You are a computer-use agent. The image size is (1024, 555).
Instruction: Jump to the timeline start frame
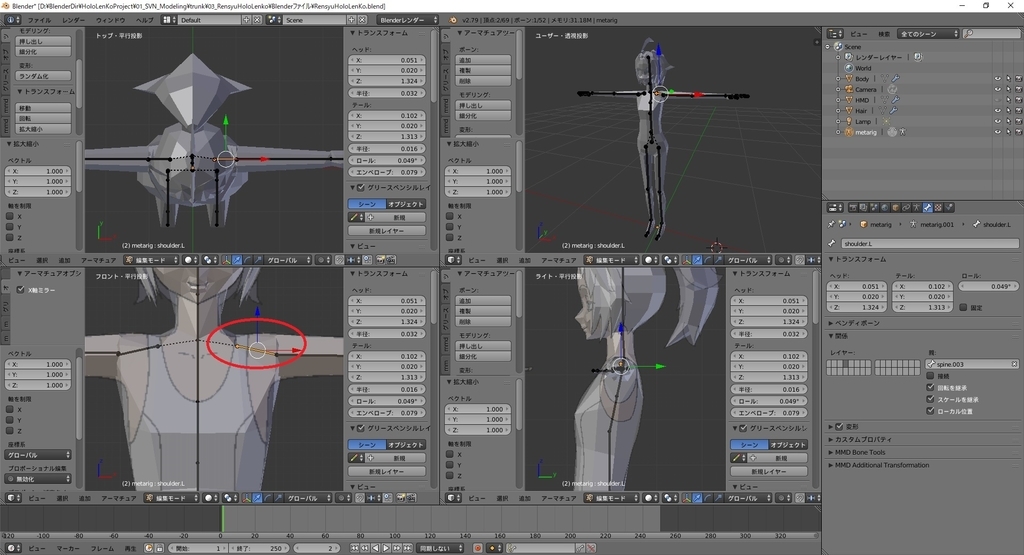(x=355, y=548)
